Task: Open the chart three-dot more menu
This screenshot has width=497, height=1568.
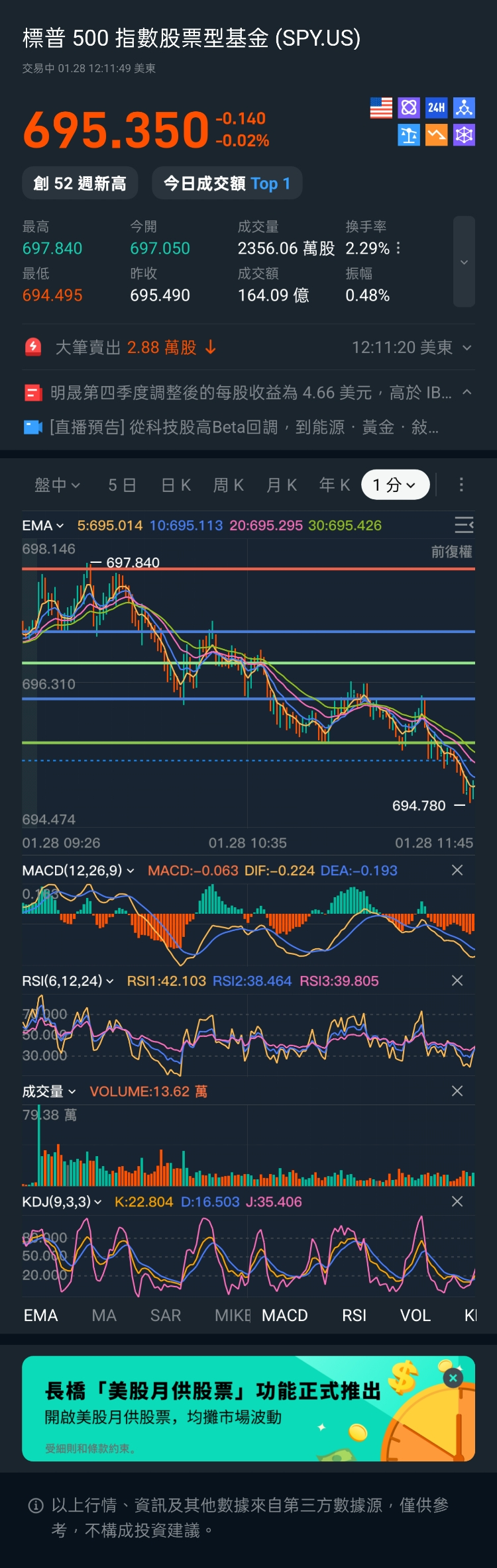Action: [461, 485]
